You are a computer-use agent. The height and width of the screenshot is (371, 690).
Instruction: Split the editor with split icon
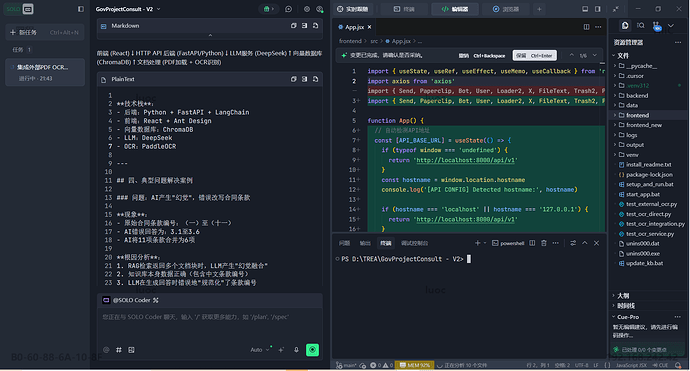click(x=587, y=27)
